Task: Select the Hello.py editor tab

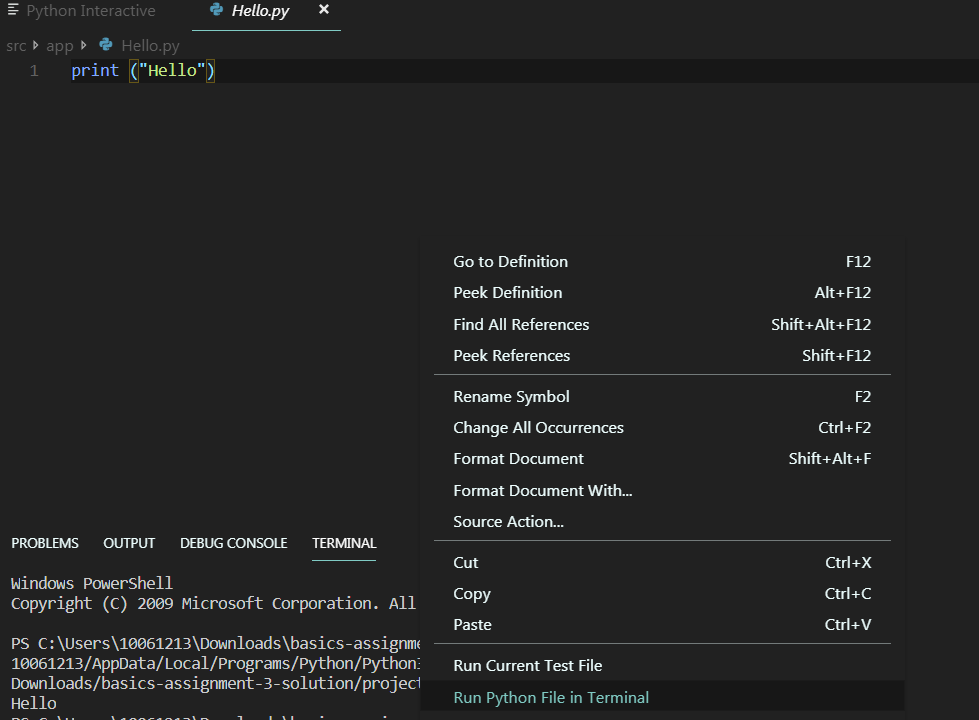Action: [x=259, y=12]
